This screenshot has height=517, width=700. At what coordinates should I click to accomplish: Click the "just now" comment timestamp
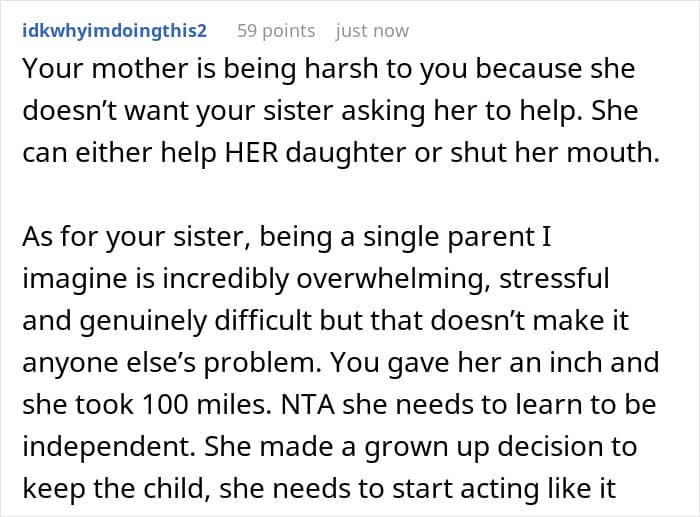(x=372, y=30)
